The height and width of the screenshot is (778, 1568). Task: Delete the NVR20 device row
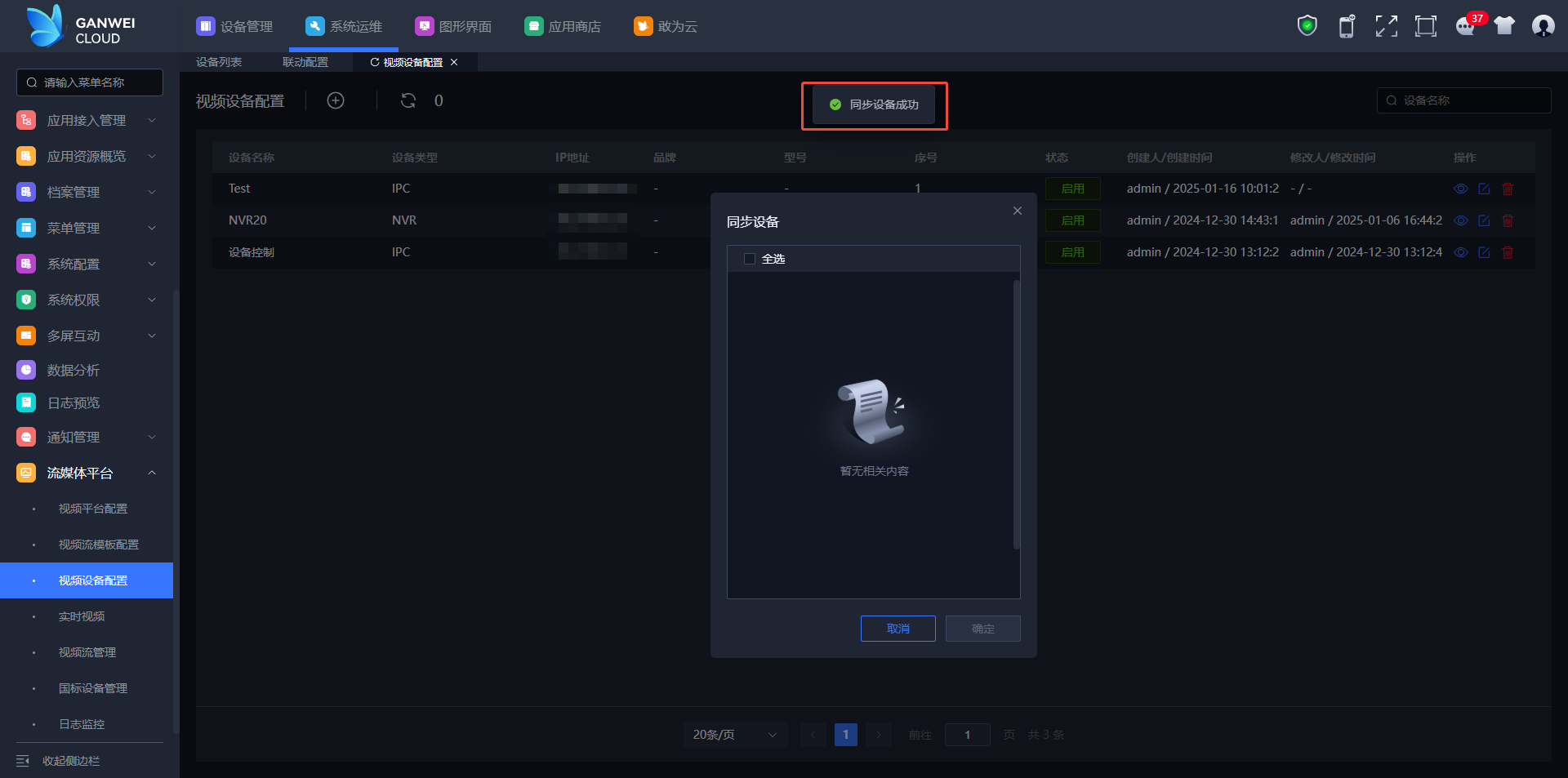pyautogui.click(x=1508, y=220)
